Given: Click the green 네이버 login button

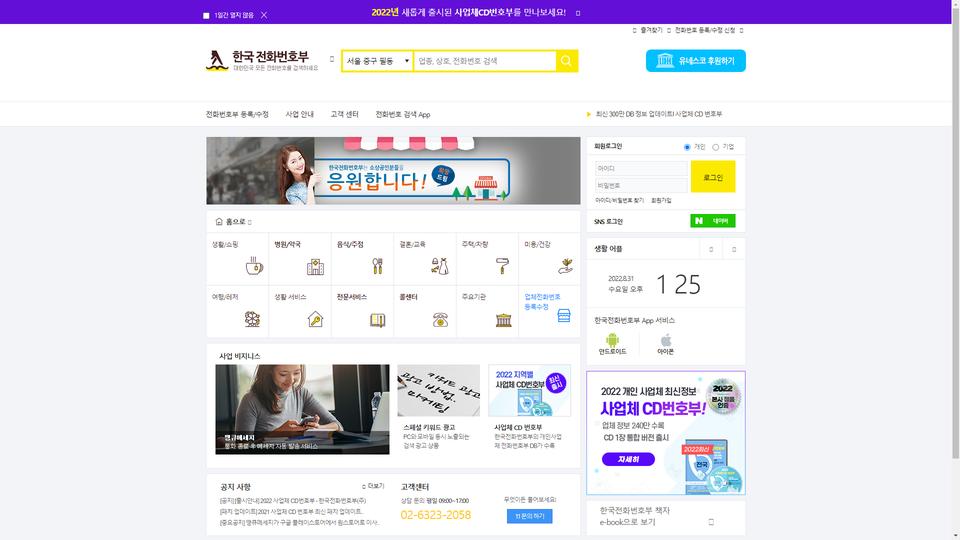Looking at the screenshot, I should (713, 221).
